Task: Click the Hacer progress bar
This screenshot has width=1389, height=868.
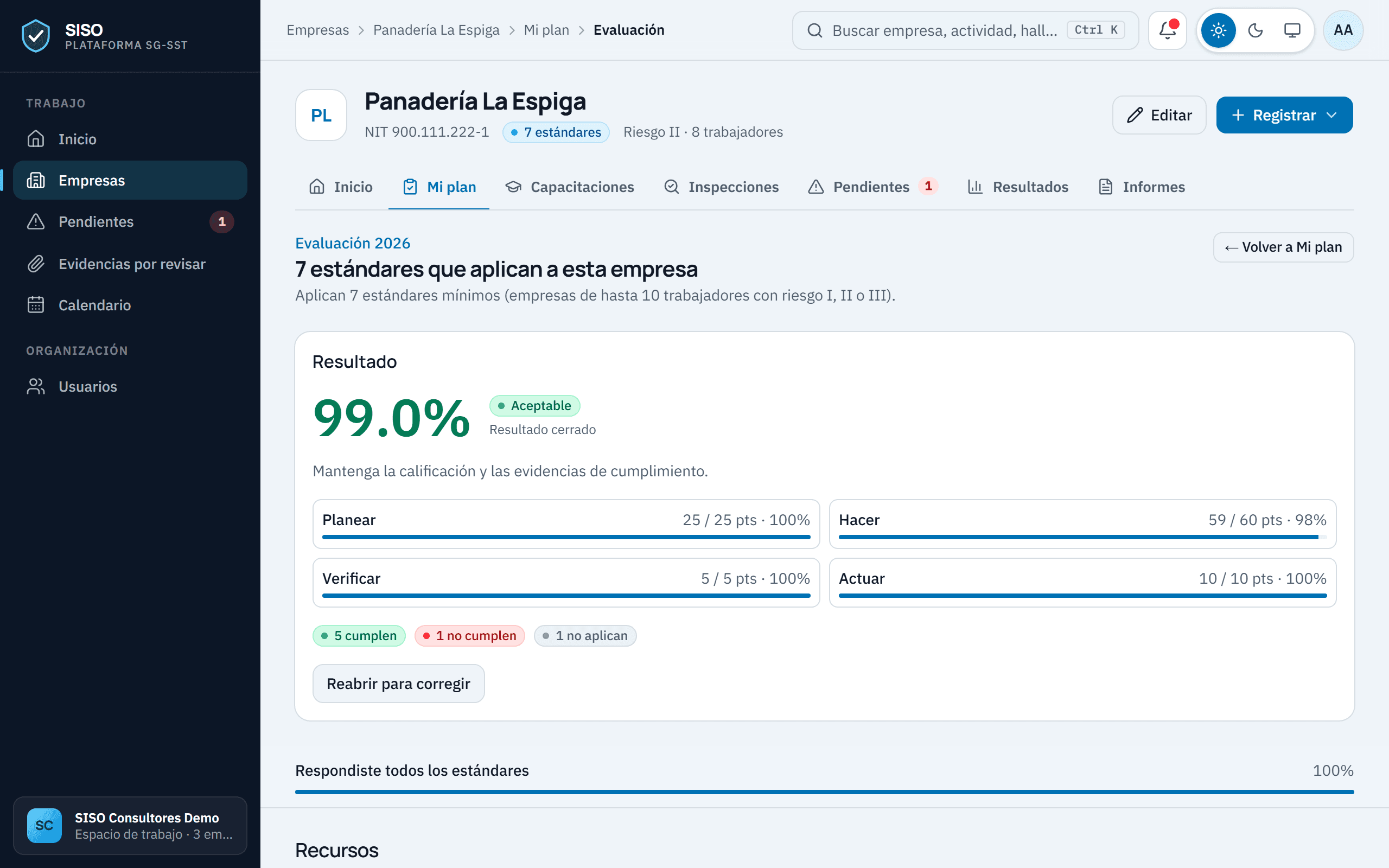Action: coord(1082,537)
